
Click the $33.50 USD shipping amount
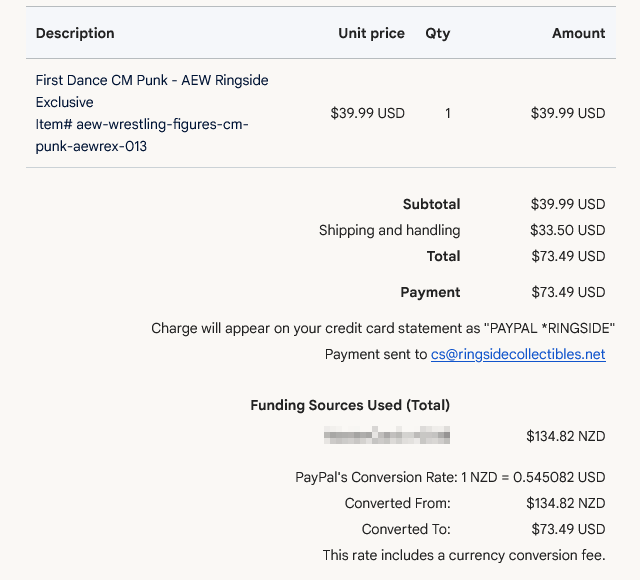(567, 230)
